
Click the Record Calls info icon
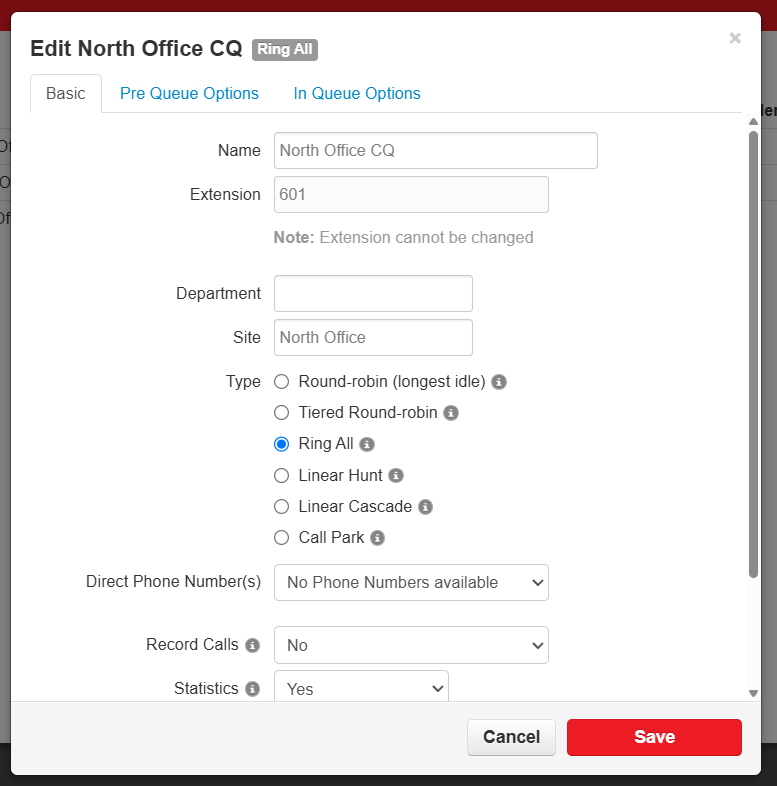(x=253, y=645)
